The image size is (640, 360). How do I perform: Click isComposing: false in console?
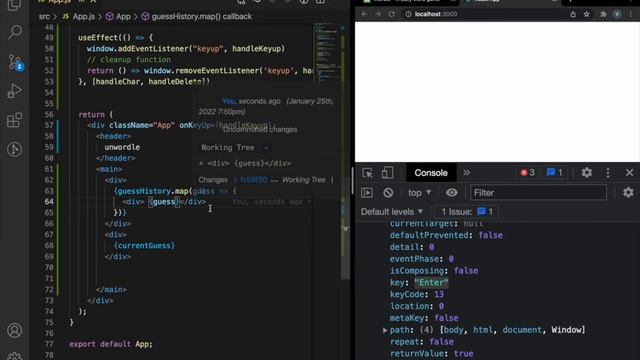[x=434, y=271]
